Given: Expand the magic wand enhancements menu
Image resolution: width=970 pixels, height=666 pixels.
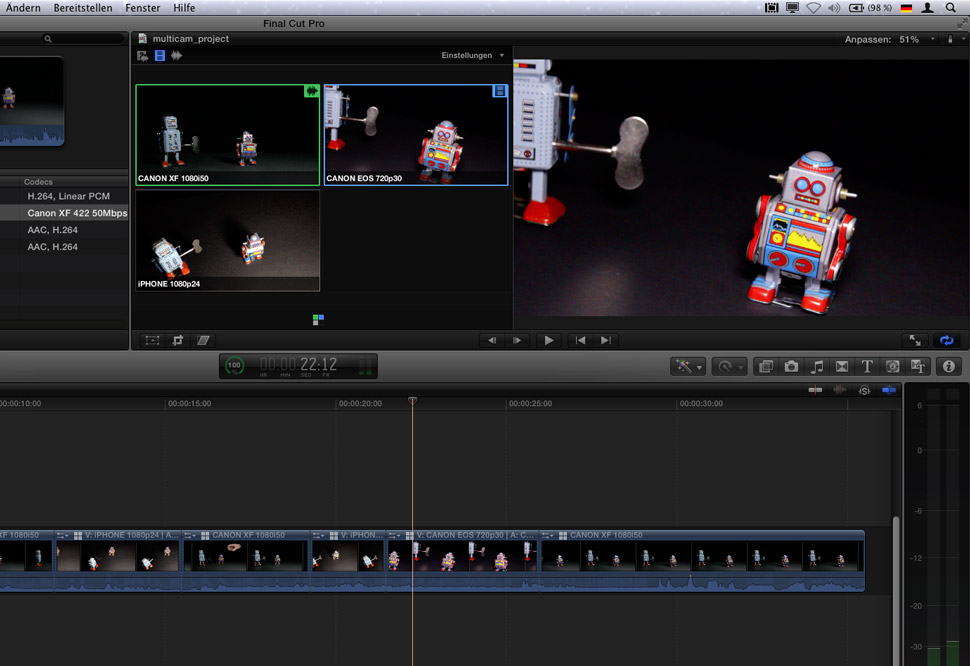Looking at the screenshot, I should click(688, 367).
